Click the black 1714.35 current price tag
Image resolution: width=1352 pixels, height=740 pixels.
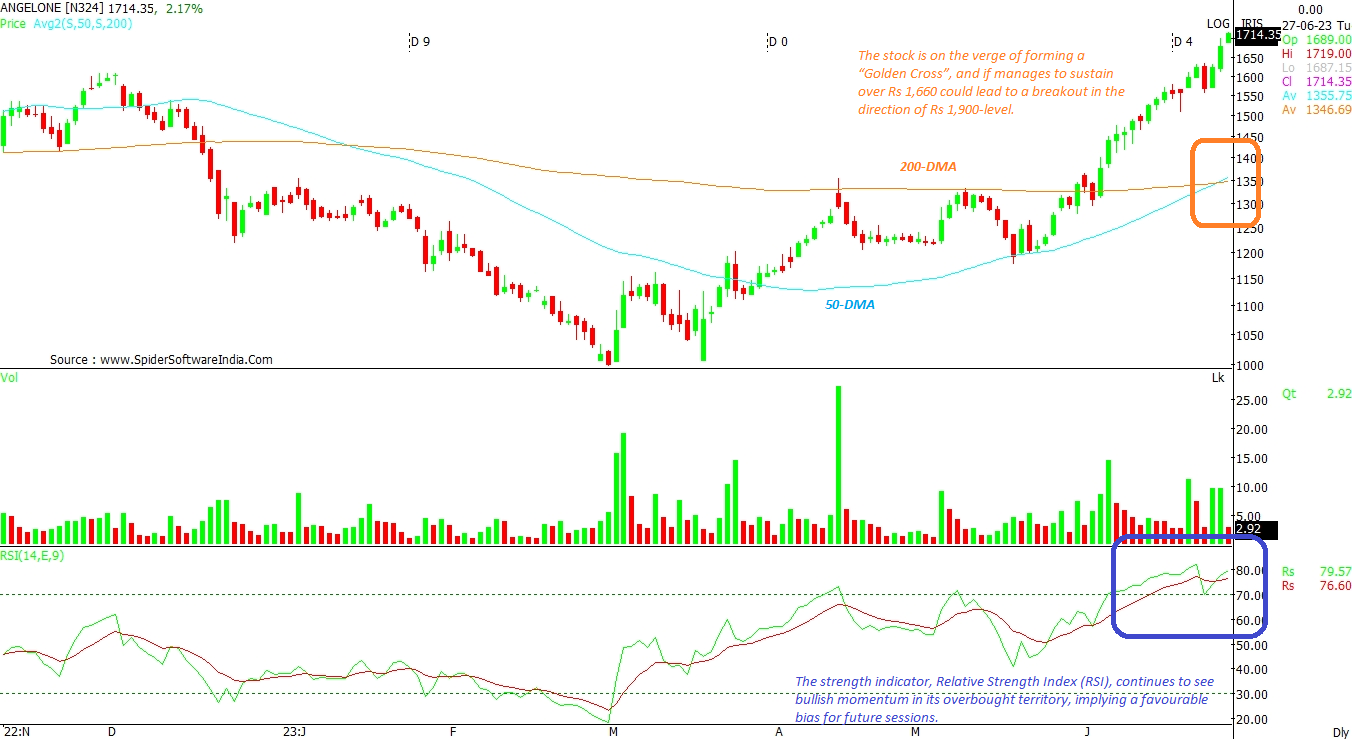coord(1257,35)
